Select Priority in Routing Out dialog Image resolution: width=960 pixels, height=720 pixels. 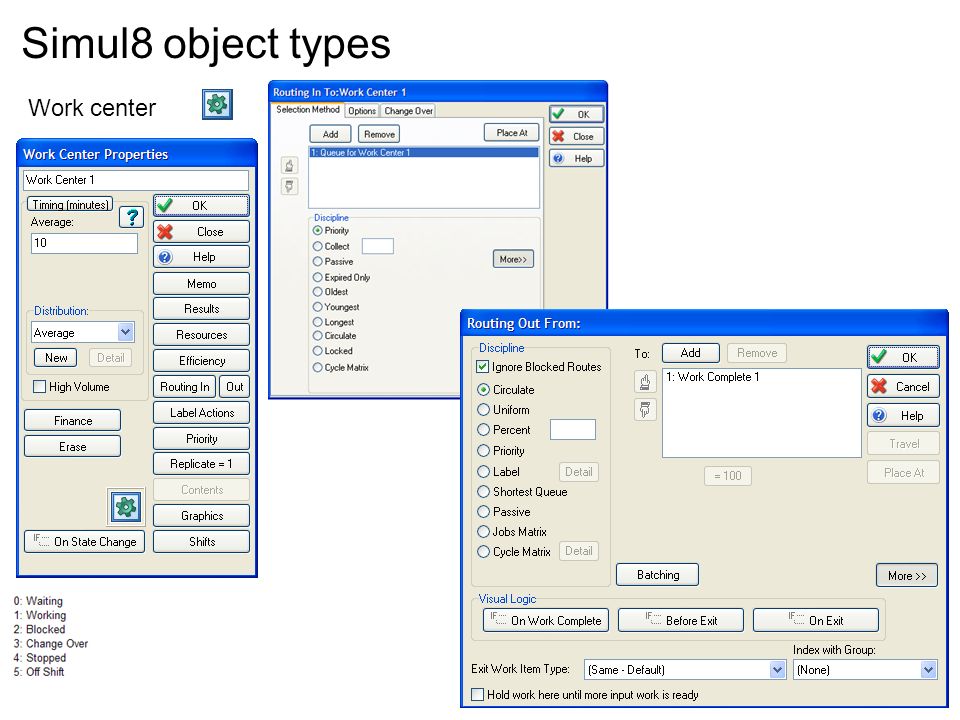[x=484, y=451]
